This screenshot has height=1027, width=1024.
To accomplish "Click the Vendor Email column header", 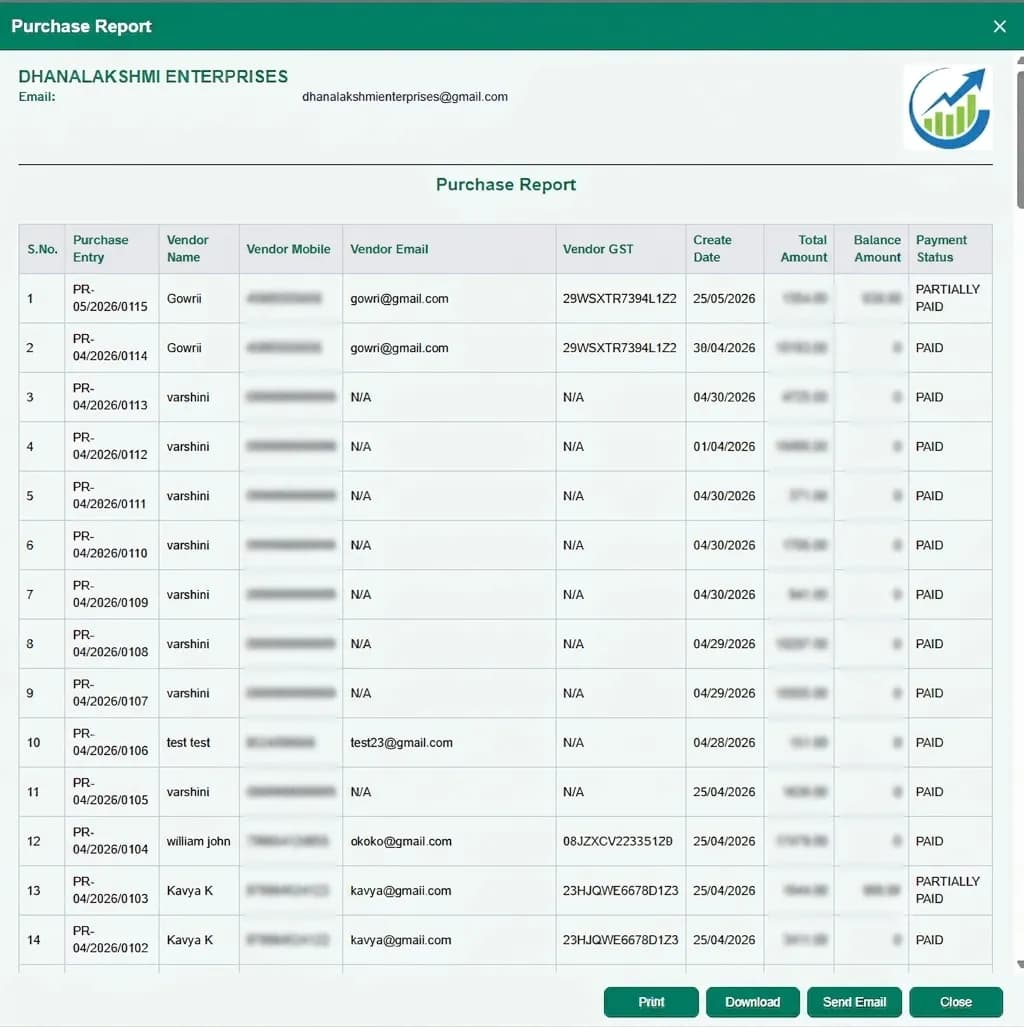I will tap(449, 249).
